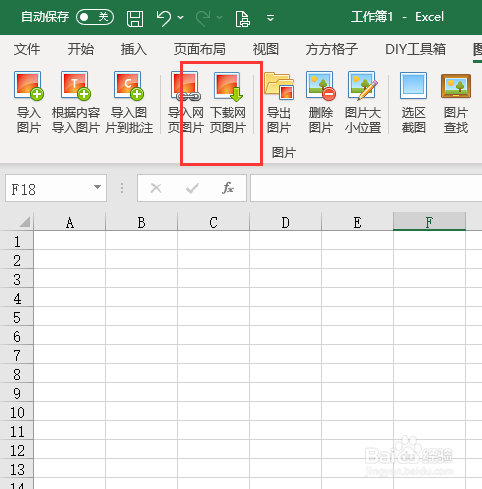Select column F header
The height and width of the screenshot is (489, 482).
point(429,221)
